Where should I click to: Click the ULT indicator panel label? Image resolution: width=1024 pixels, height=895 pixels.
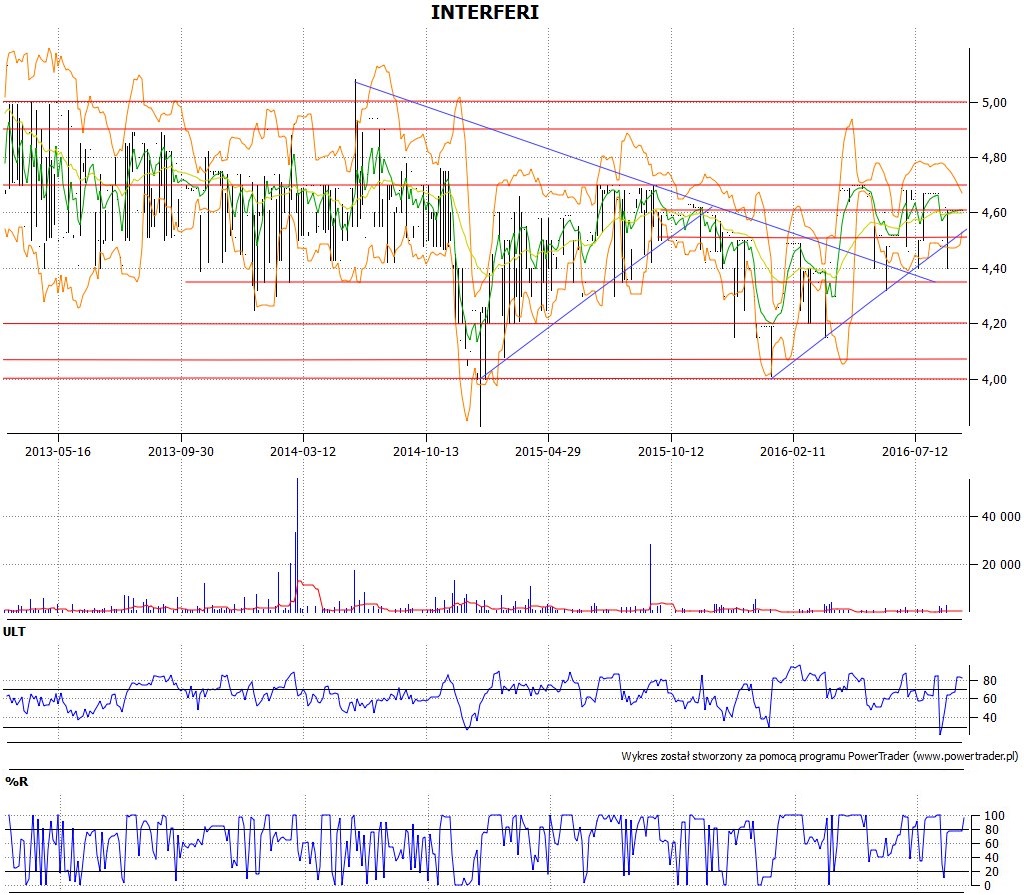[14, 631]
